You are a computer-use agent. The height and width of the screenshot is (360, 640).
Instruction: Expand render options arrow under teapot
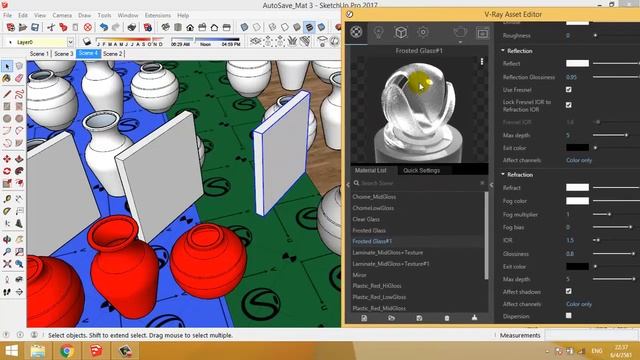(460, 42)
